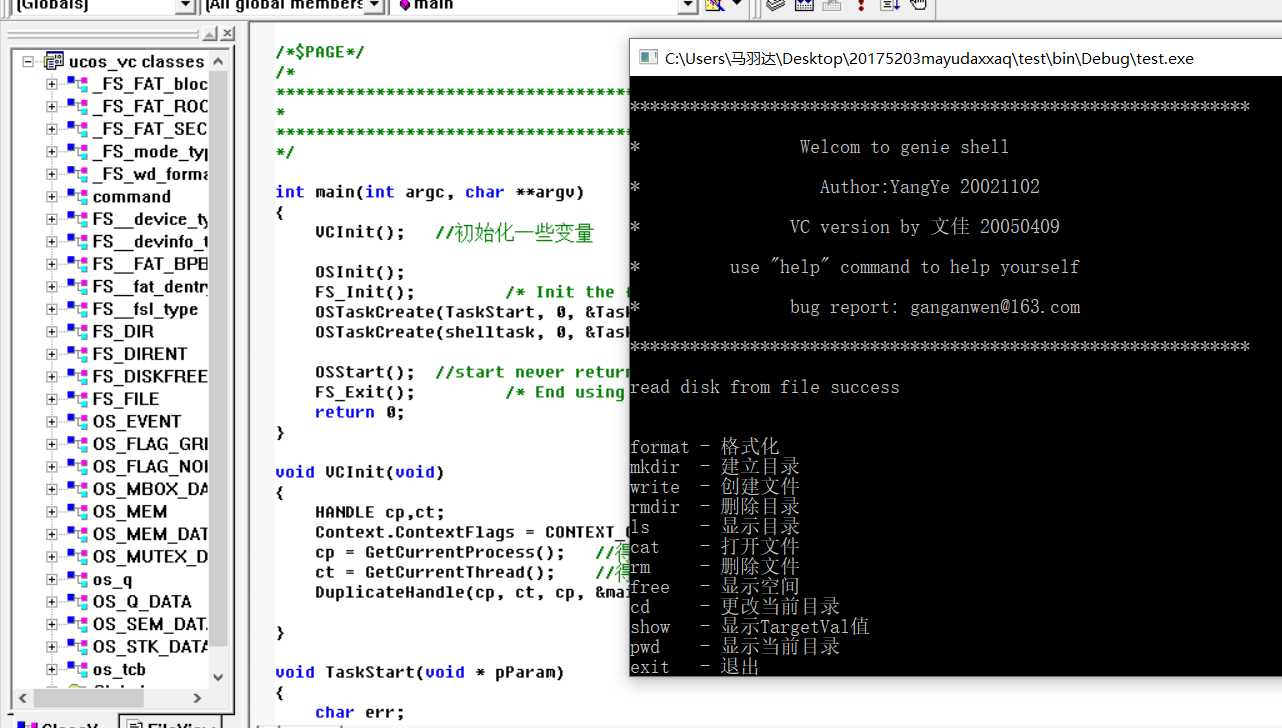Open the All global members filter dropdown

point(374,5)
